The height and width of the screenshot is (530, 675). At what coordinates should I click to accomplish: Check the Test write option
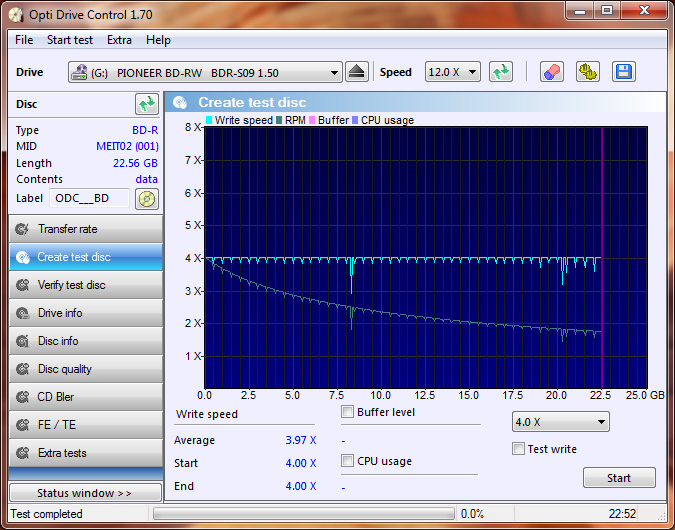tap(518, 449)
